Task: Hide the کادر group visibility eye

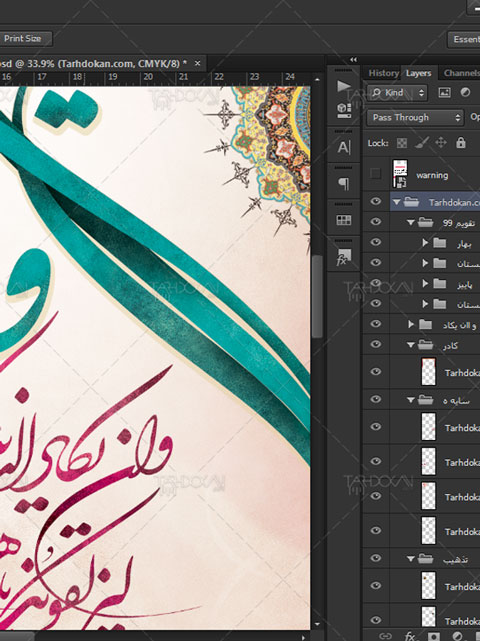Action: pyautogui.click(x=375, y=345)
